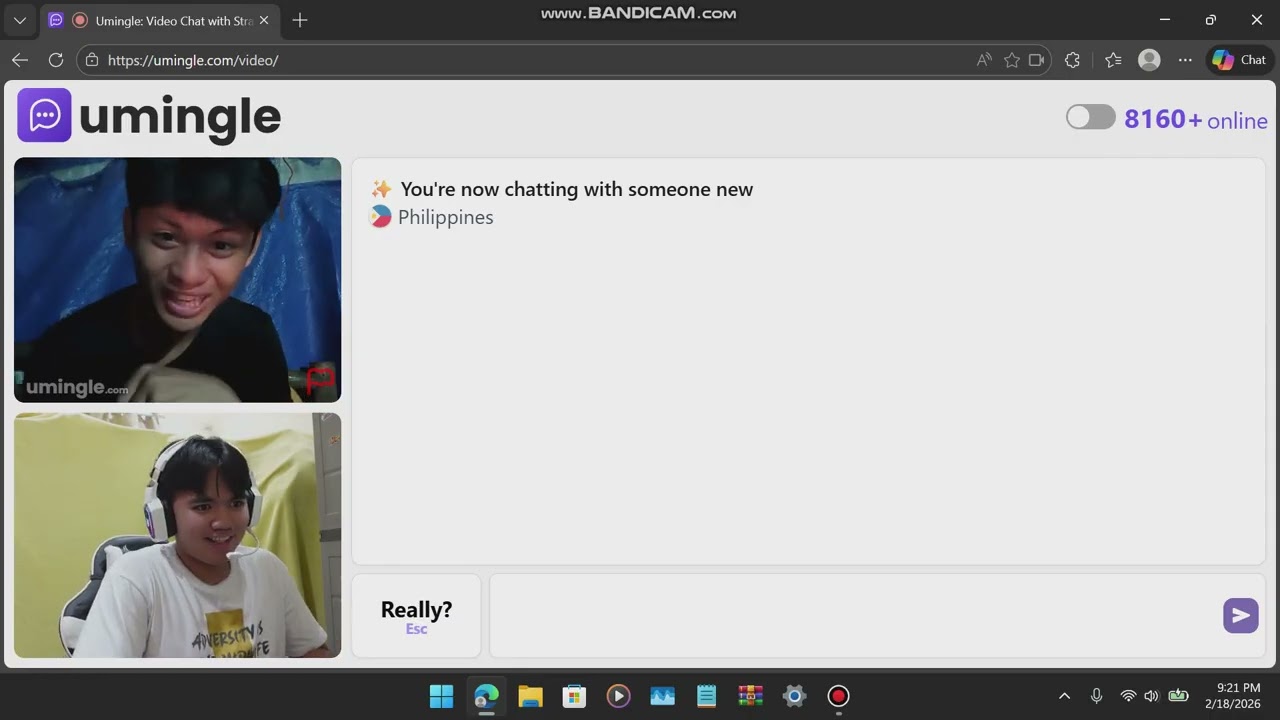Open Copilot Chat button
The image size is (1280, 720).
[1239, 60]
